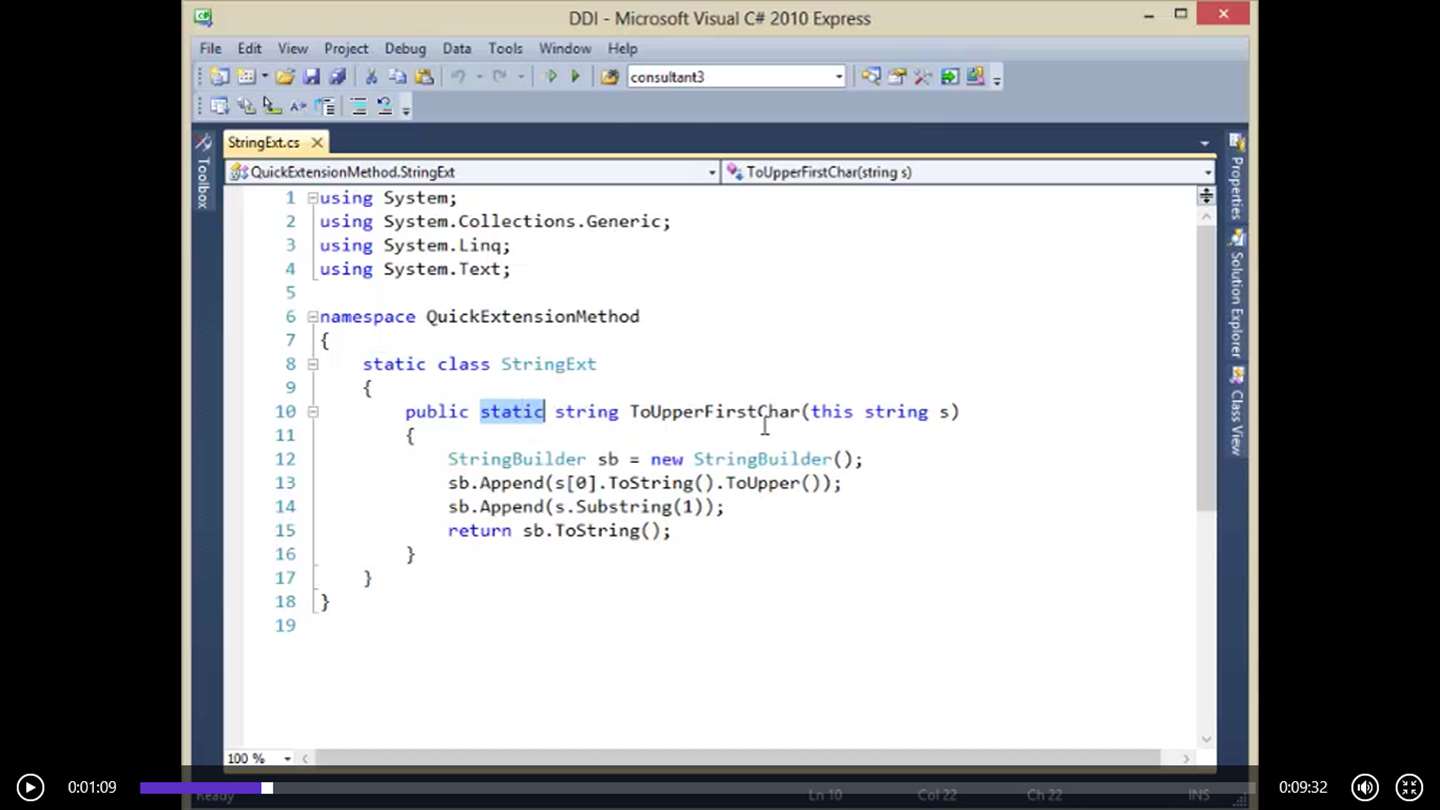The height and width of the screenshot is (810, 1440).
Task: Collapse the namespace QuickExtensionMethod block
Action: point(313,317)
